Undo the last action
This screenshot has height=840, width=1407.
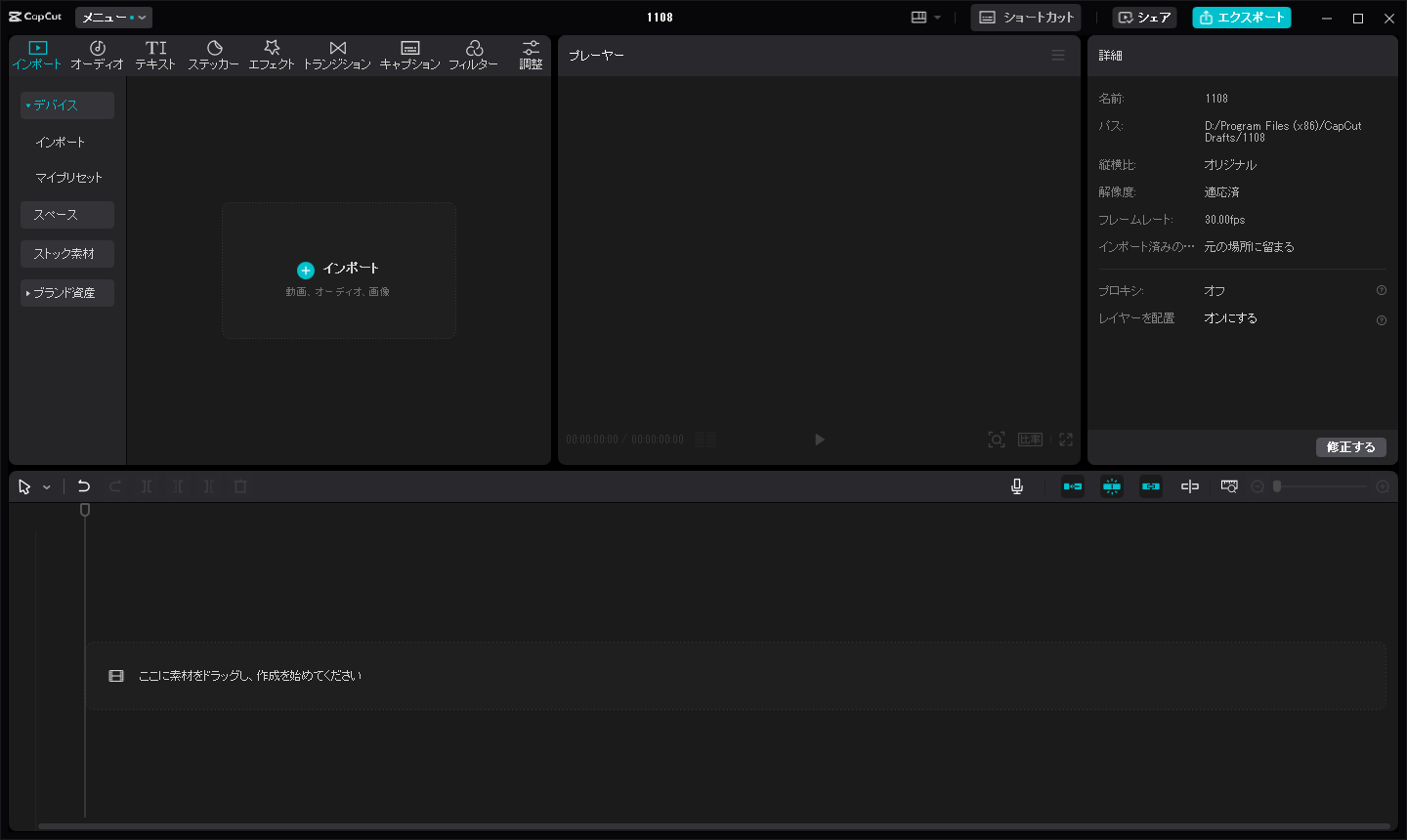pyautogui.click(x=84, y=486)
